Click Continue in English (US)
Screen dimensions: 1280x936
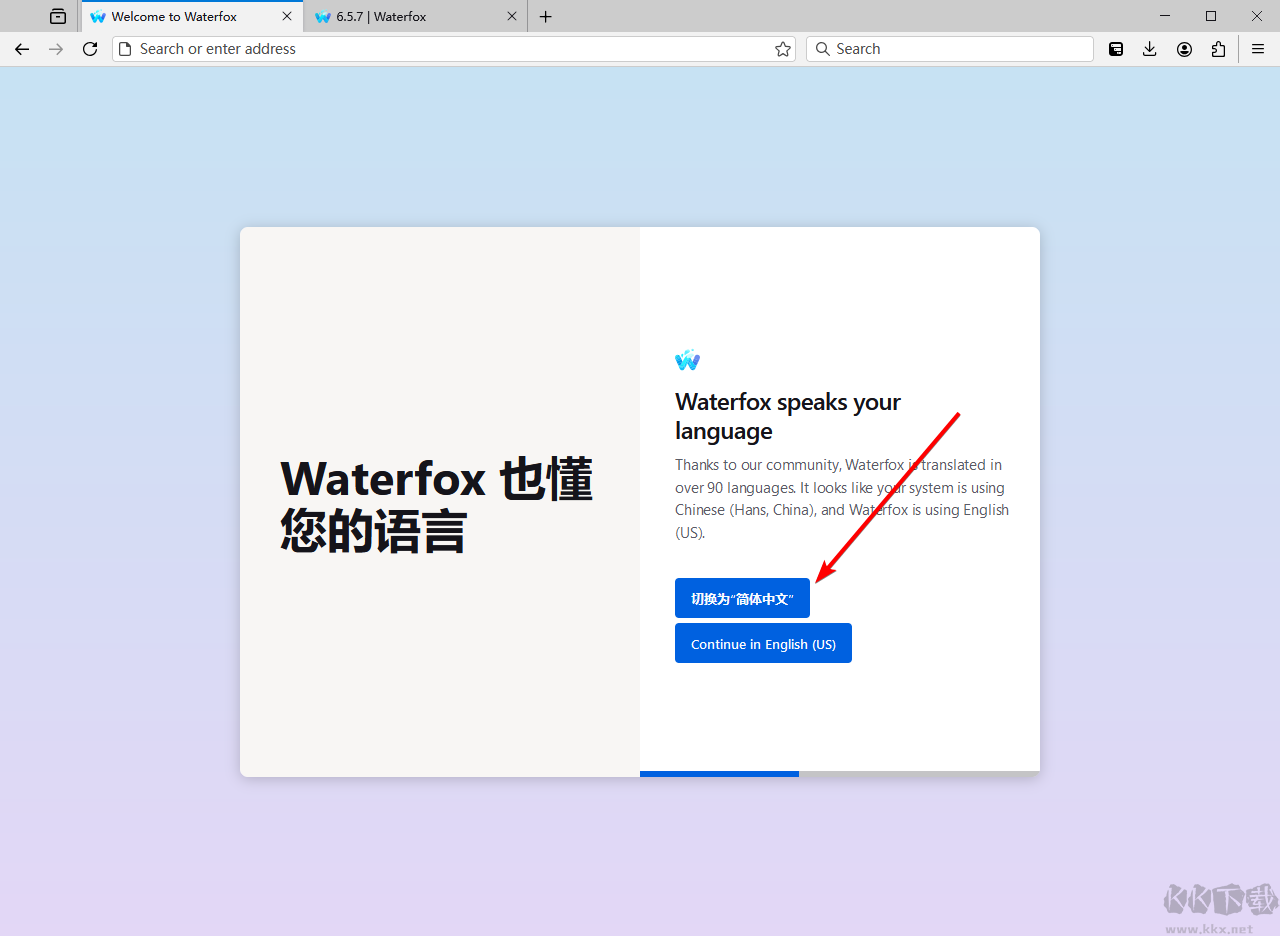pos(763,643)
